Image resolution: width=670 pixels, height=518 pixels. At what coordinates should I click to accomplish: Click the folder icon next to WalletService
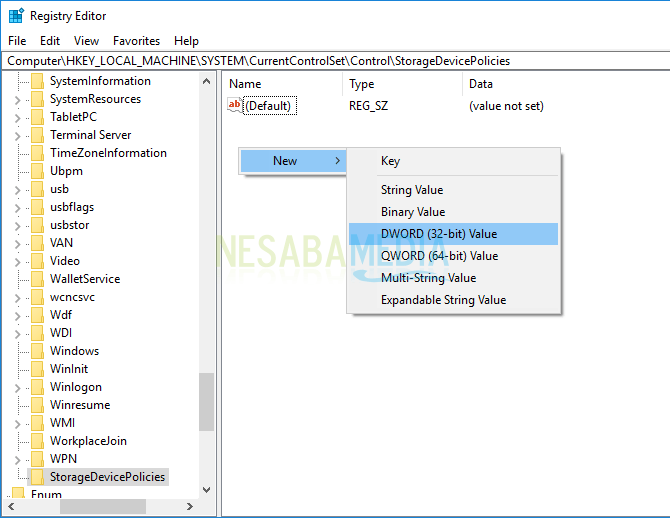(x=37, y=279)
